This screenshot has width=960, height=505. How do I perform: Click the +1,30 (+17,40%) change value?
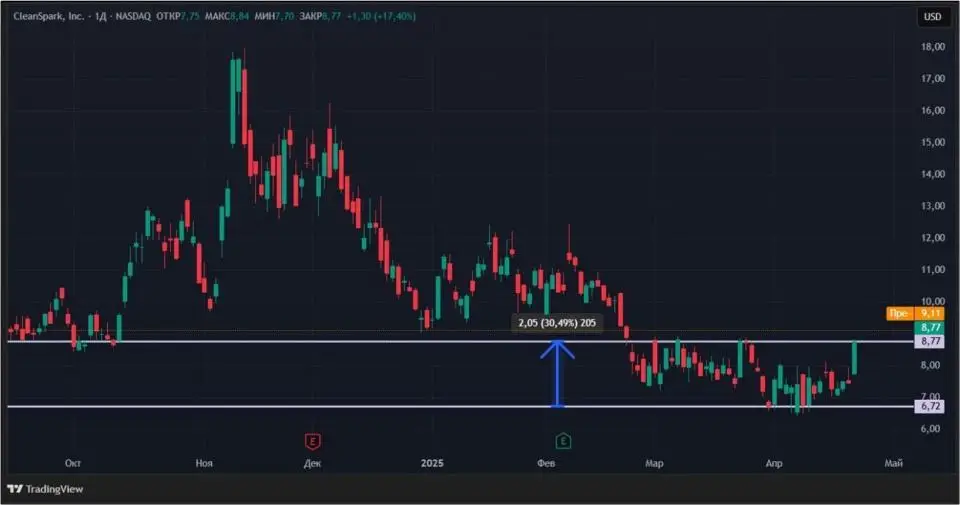[x=381, y=17]
